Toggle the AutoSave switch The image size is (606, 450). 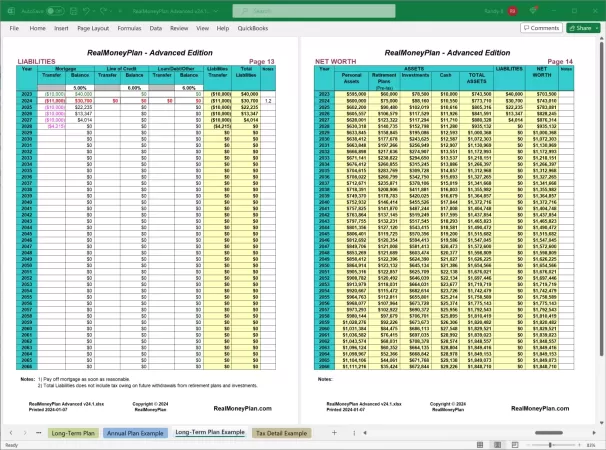pyautogui.click(x=58, y=9)
